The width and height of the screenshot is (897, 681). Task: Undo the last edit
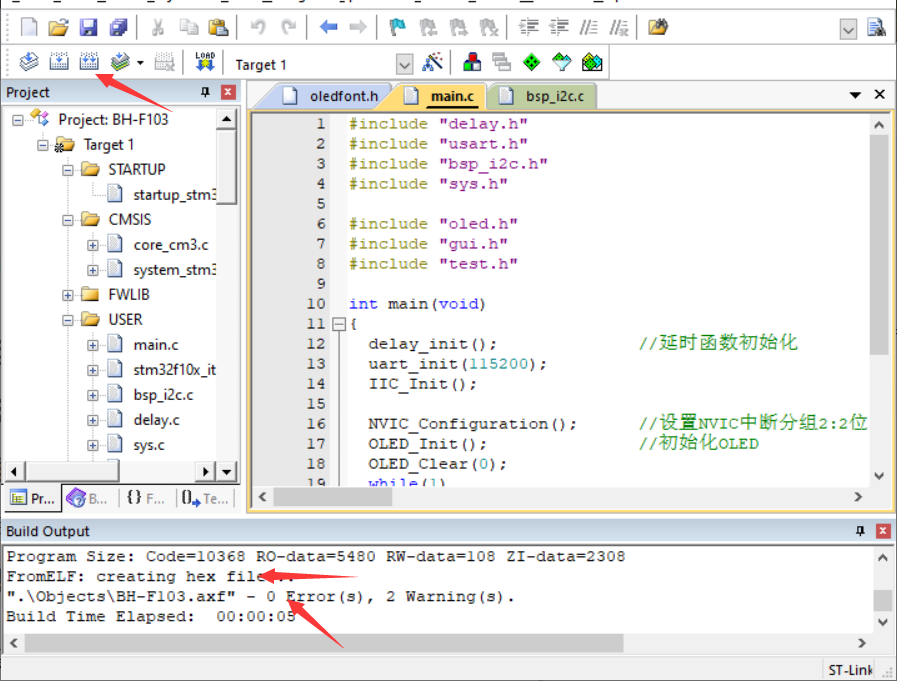click(258, 27)
